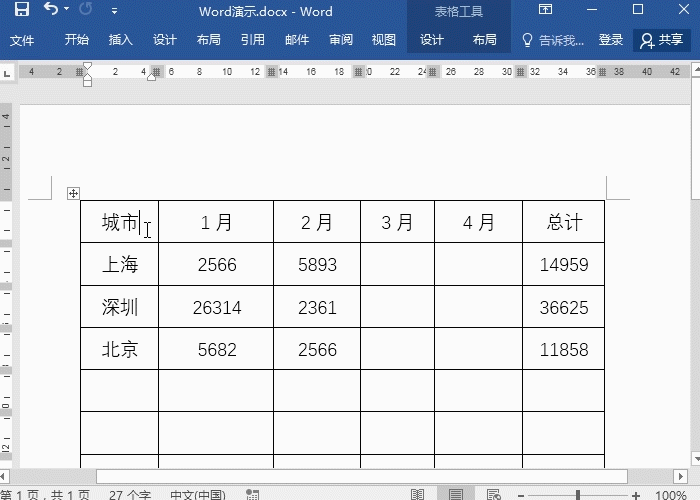Screen dimensions: 700x500
Task: Open the 设计 tab next to 插入
Action: pos(165,40)
